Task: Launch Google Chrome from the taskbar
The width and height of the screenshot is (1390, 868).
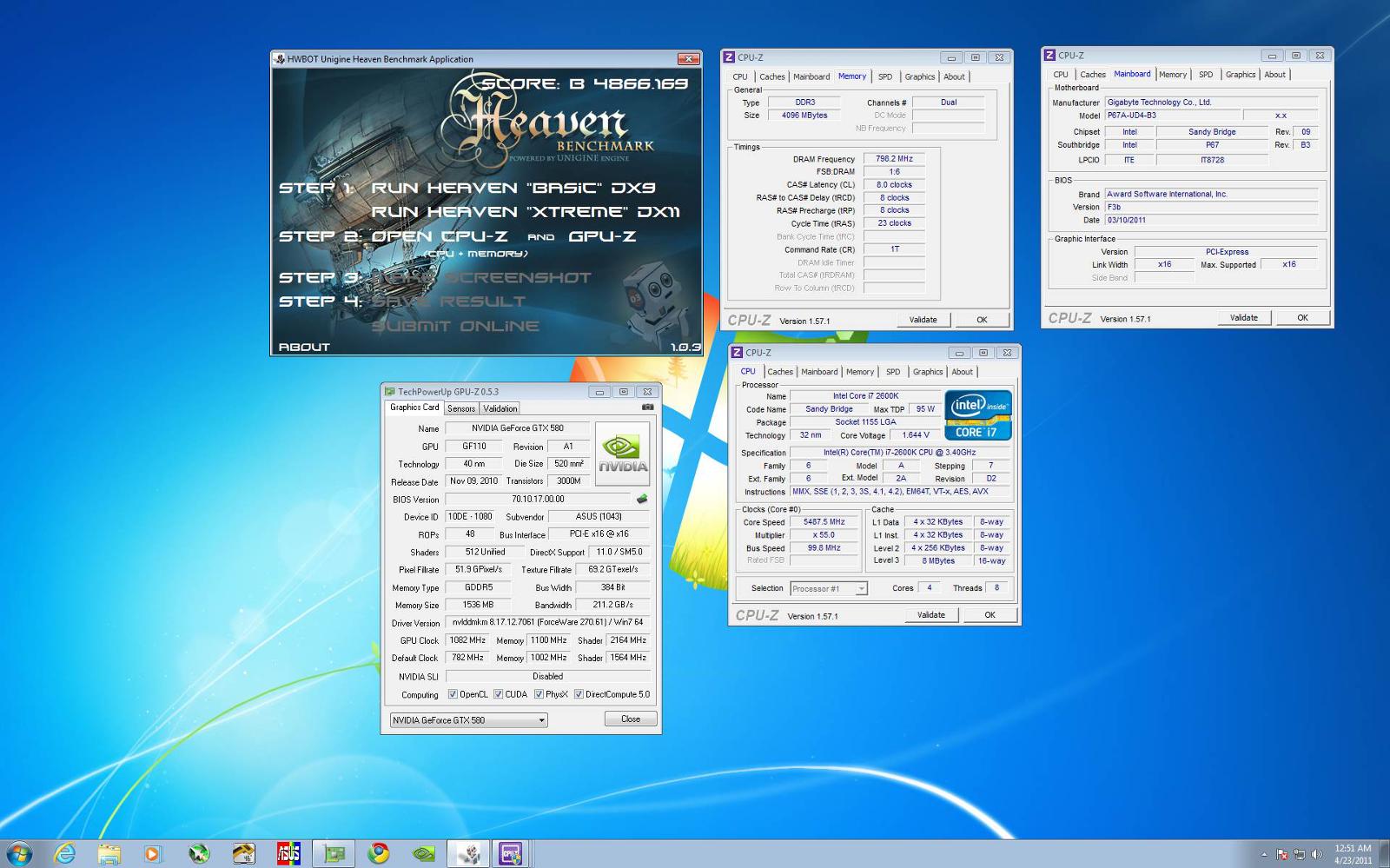Action: pos(378,853)
